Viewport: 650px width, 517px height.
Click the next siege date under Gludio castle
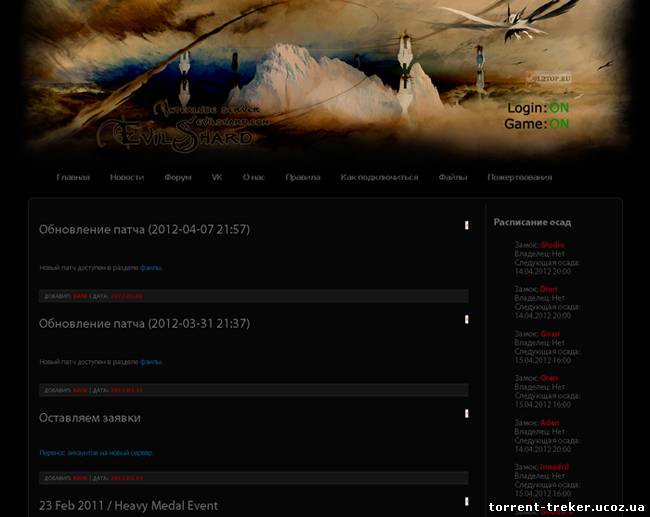[543, 272]
